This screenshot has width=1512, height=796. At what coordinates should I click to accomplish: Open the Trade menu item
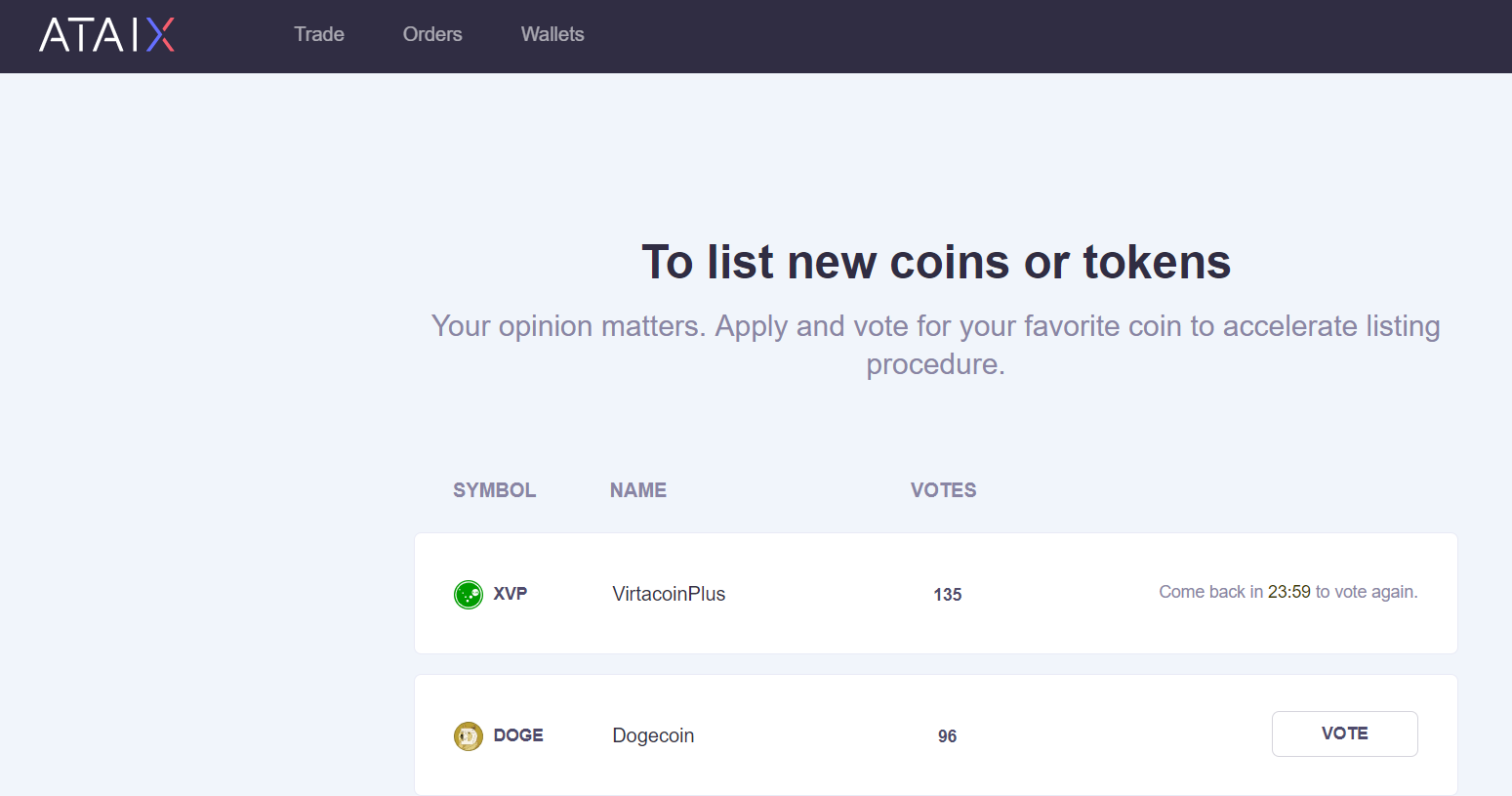point(319,34)
